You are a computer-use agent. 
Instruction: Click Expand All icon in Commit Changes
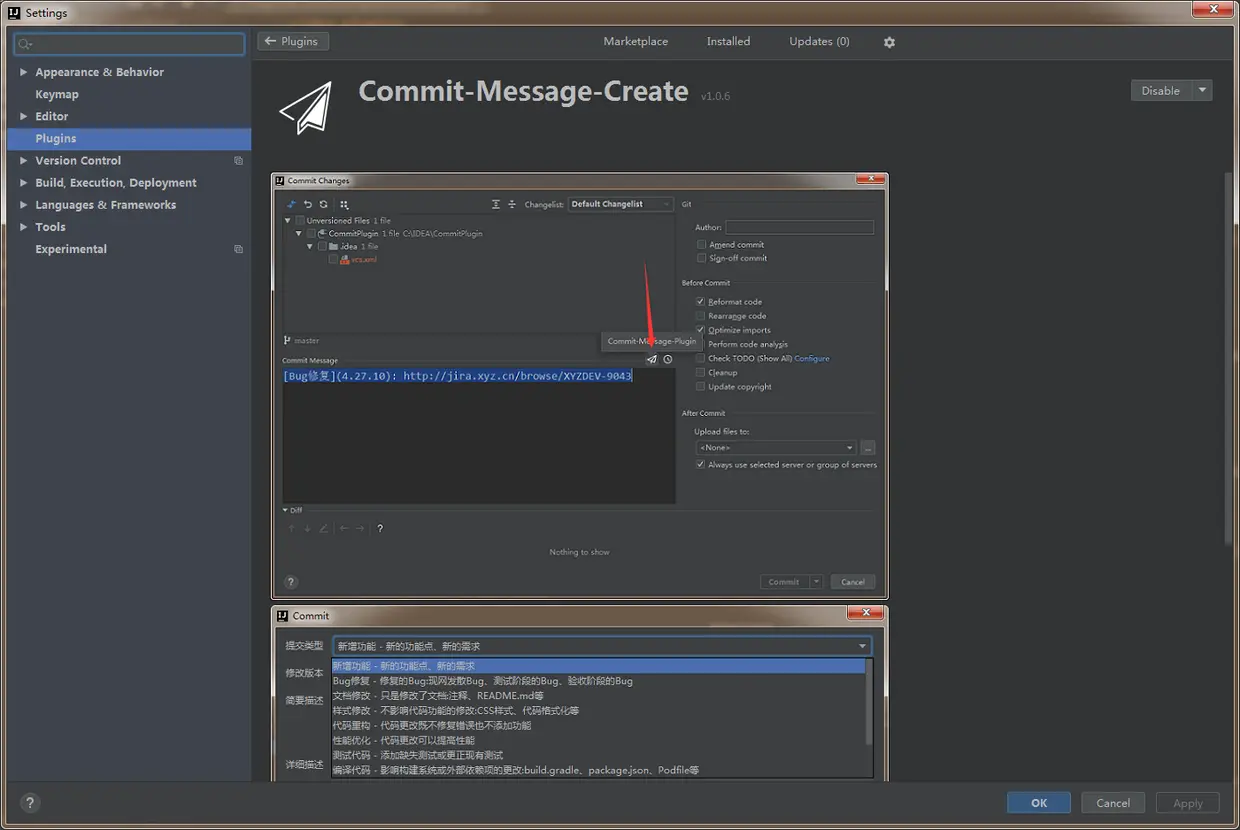click(x=495, y=204)
